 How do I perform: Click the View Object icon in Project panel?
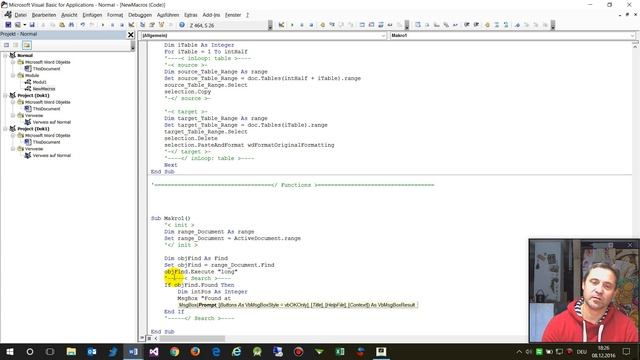(16, 45)
